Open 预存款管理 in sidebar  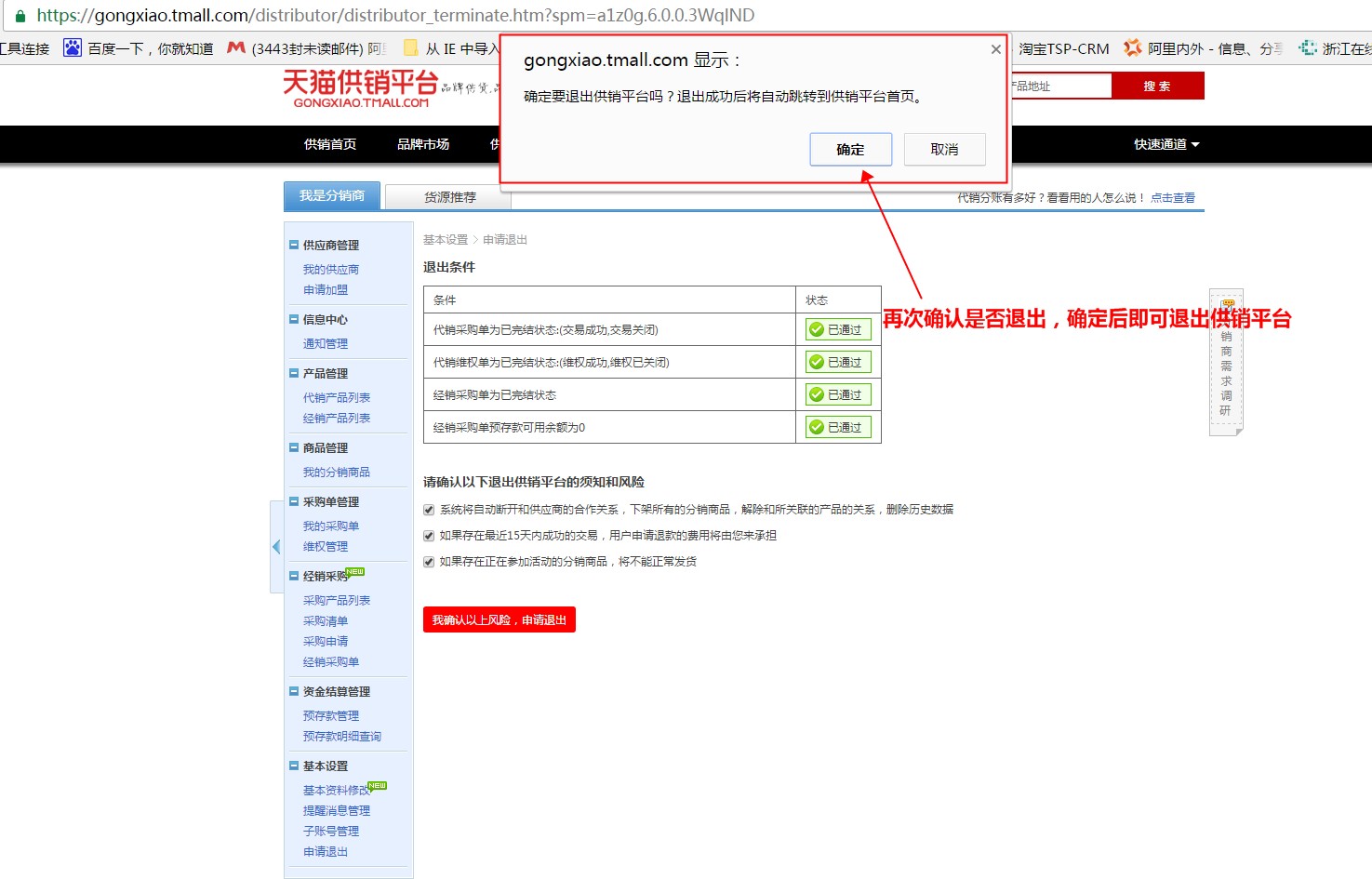[x=330, y=715]
